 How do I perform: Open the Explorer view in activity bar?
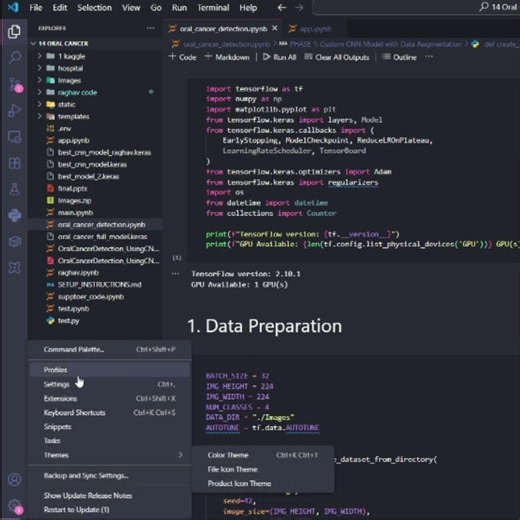(14, 32)
